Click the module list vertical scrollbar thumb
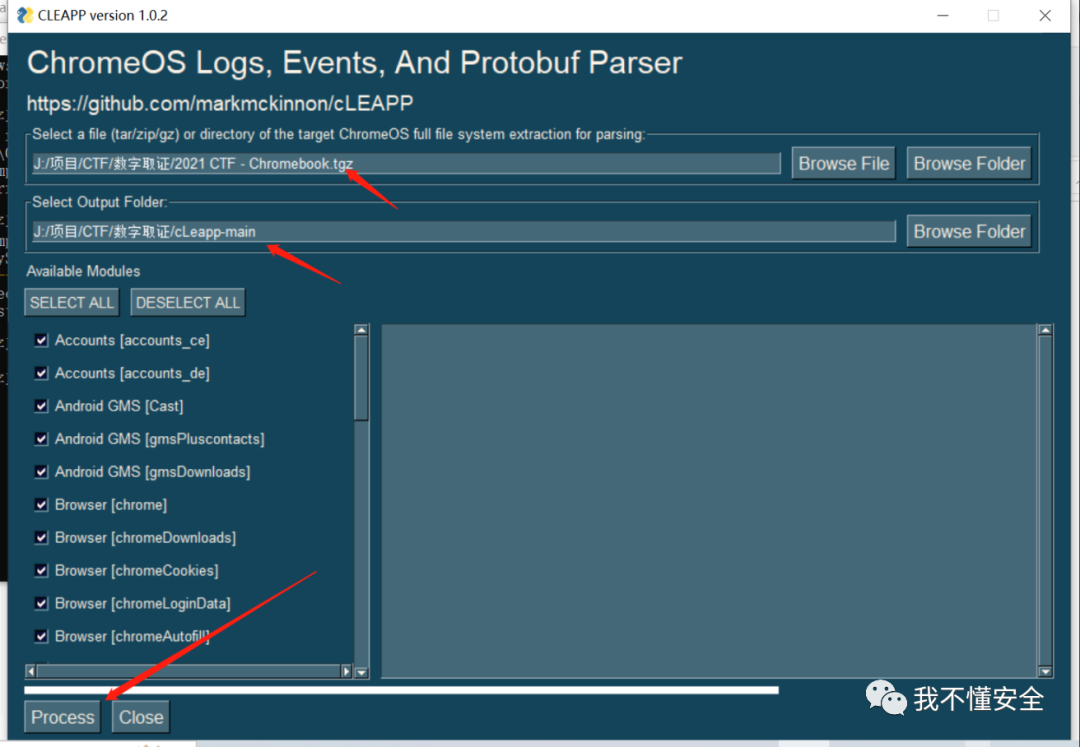The width and height of the screenshot is (1080, 747). pyautogui.click(x=361, y=377)
